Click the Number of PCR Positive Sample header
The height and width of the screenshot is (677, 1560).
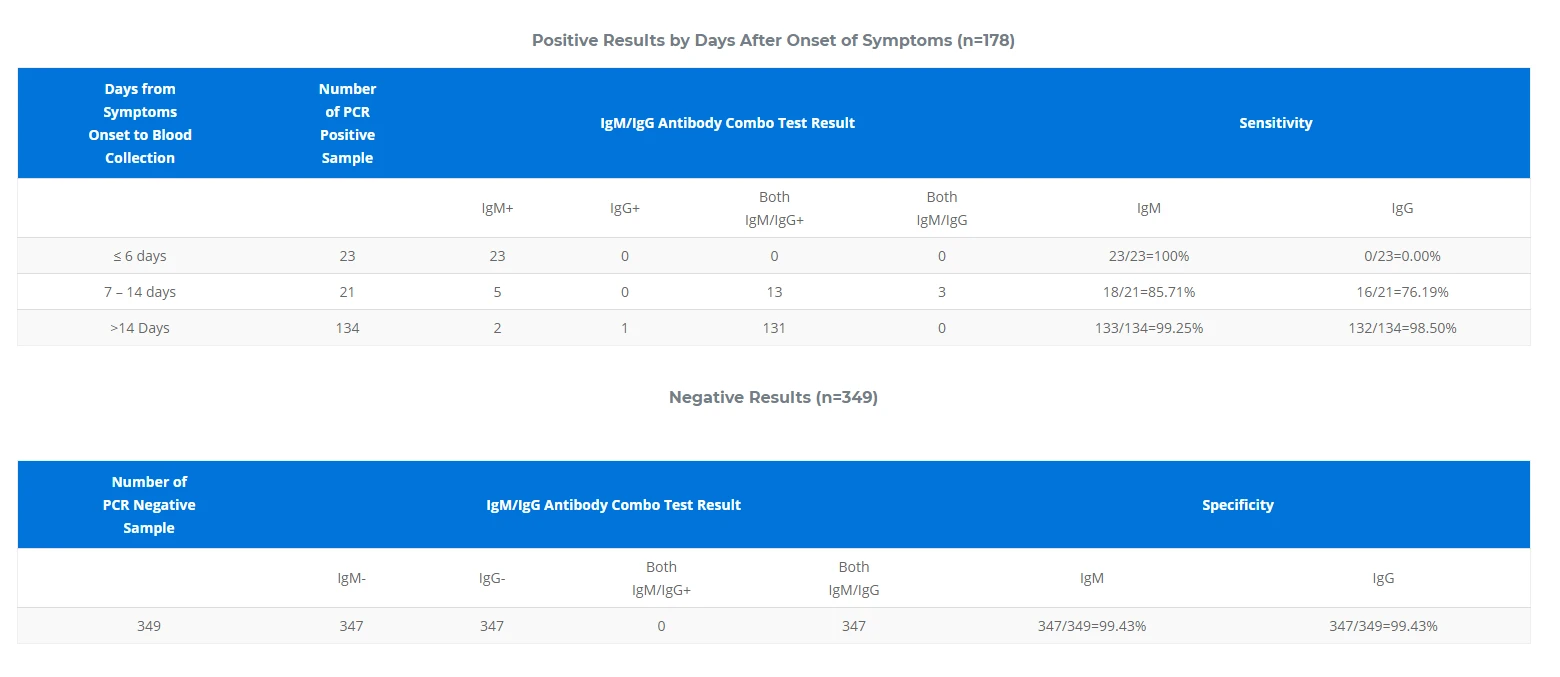point(348,123)
